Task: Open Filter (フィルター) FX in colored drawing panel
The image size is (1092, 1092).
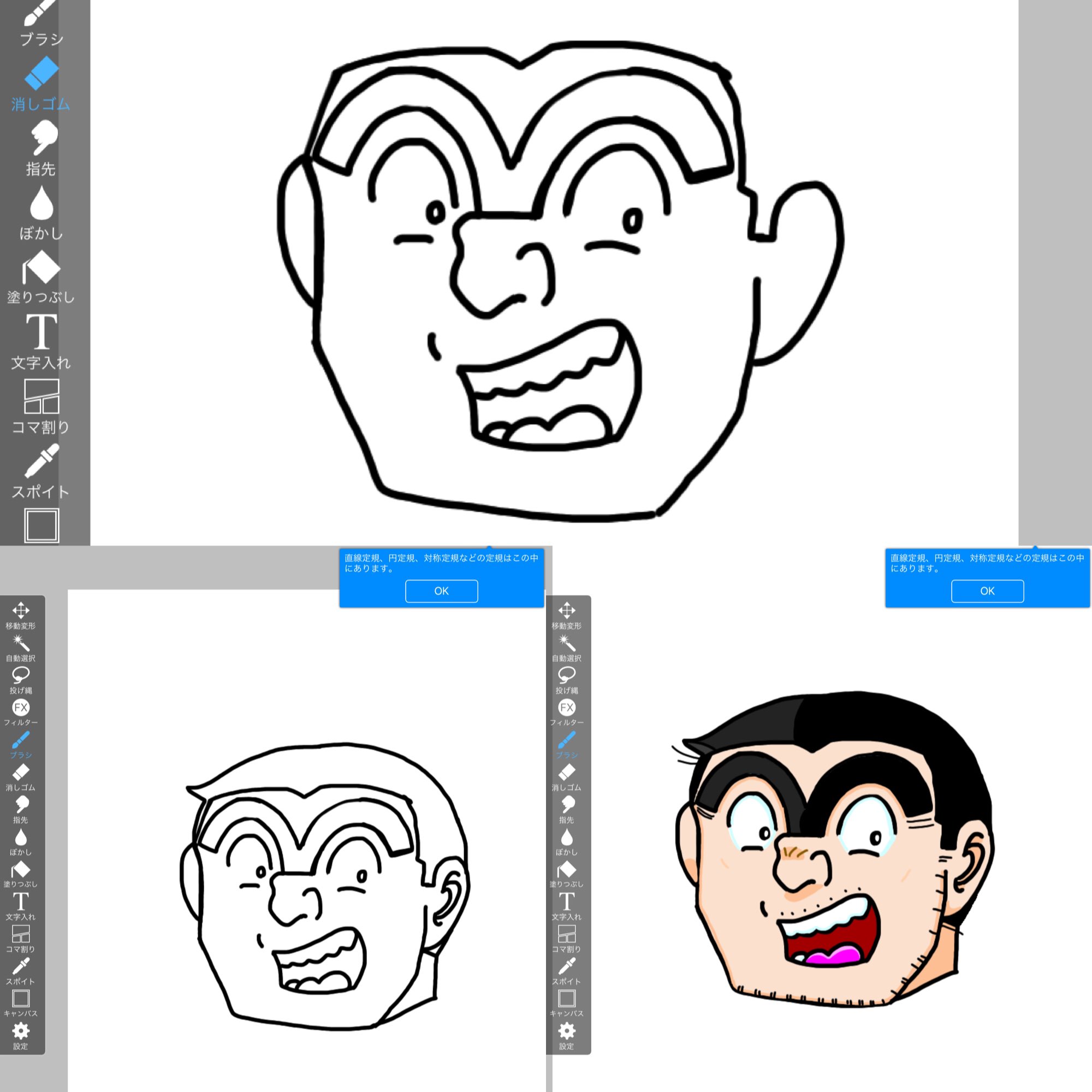Action: click(567, 712)
